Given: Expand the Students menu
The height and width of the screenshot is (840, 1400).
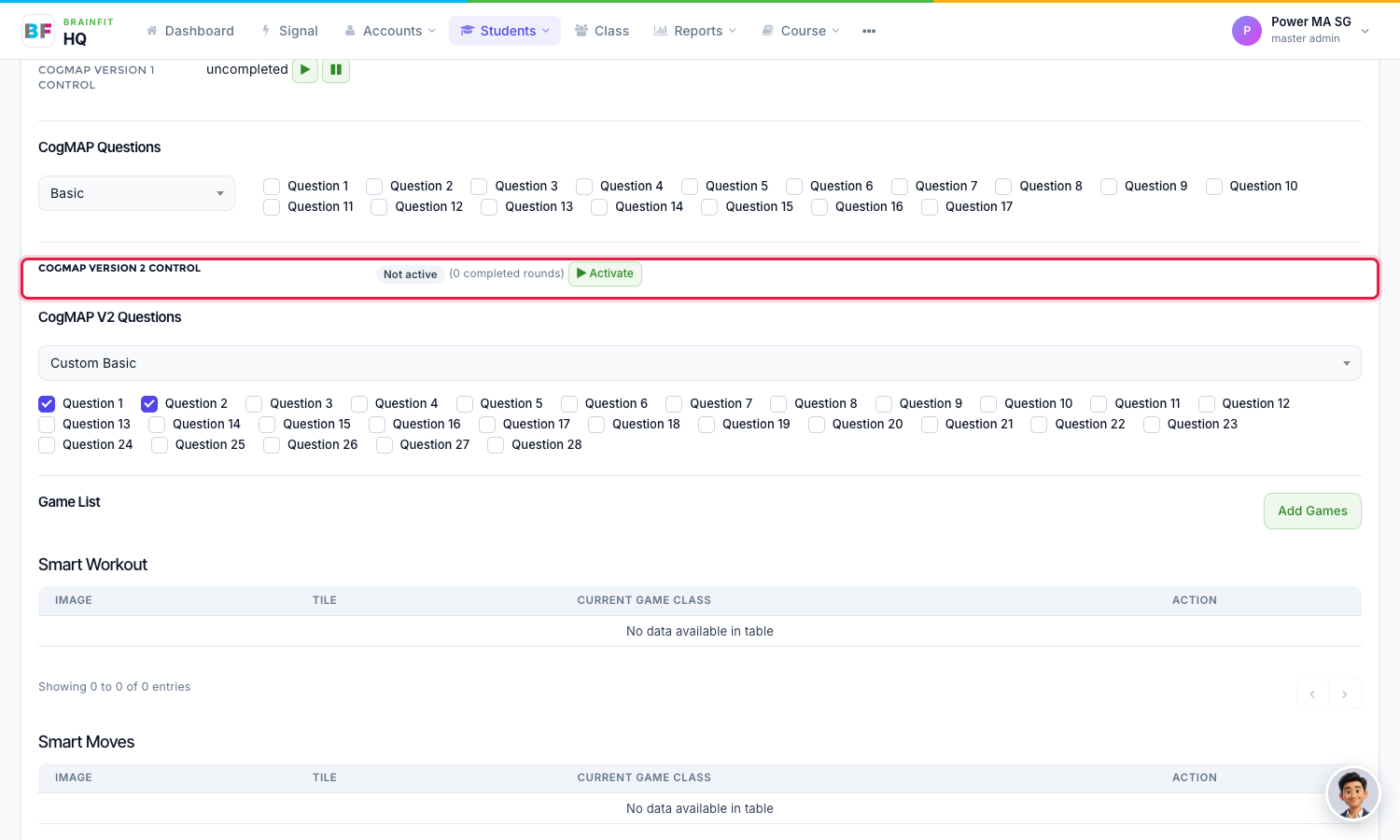Looking at the screenshot, I should click(x=505, y=31).
